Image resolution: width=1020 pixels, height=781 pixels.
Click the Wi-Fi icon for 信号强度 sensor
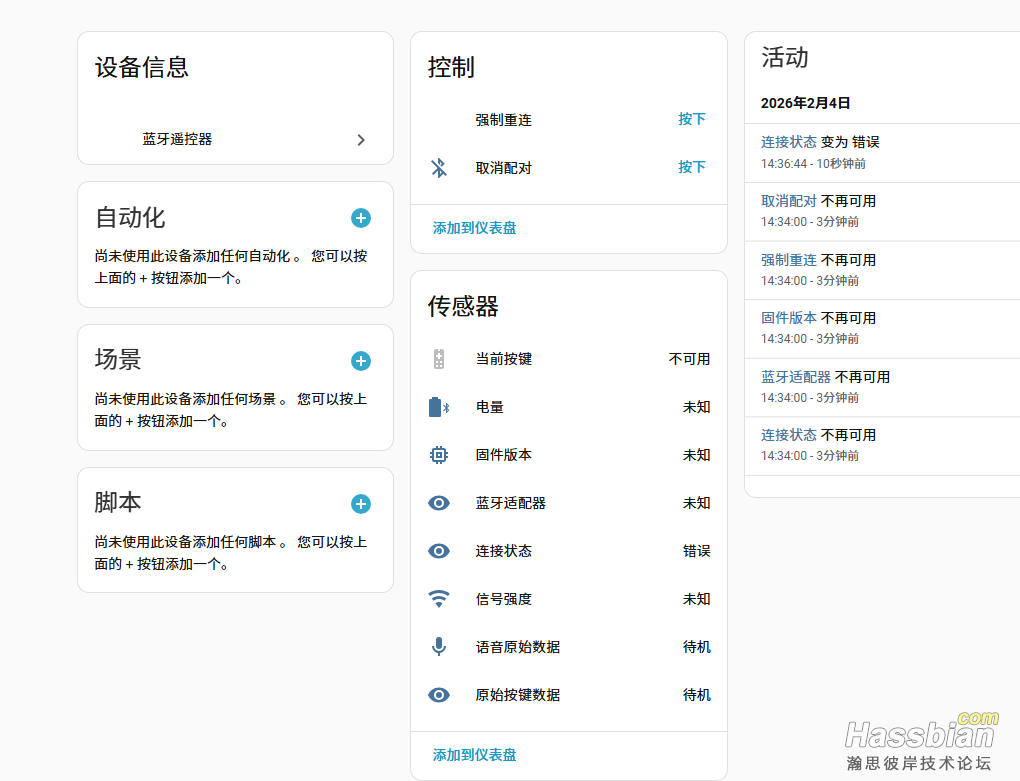pos(439,599)
